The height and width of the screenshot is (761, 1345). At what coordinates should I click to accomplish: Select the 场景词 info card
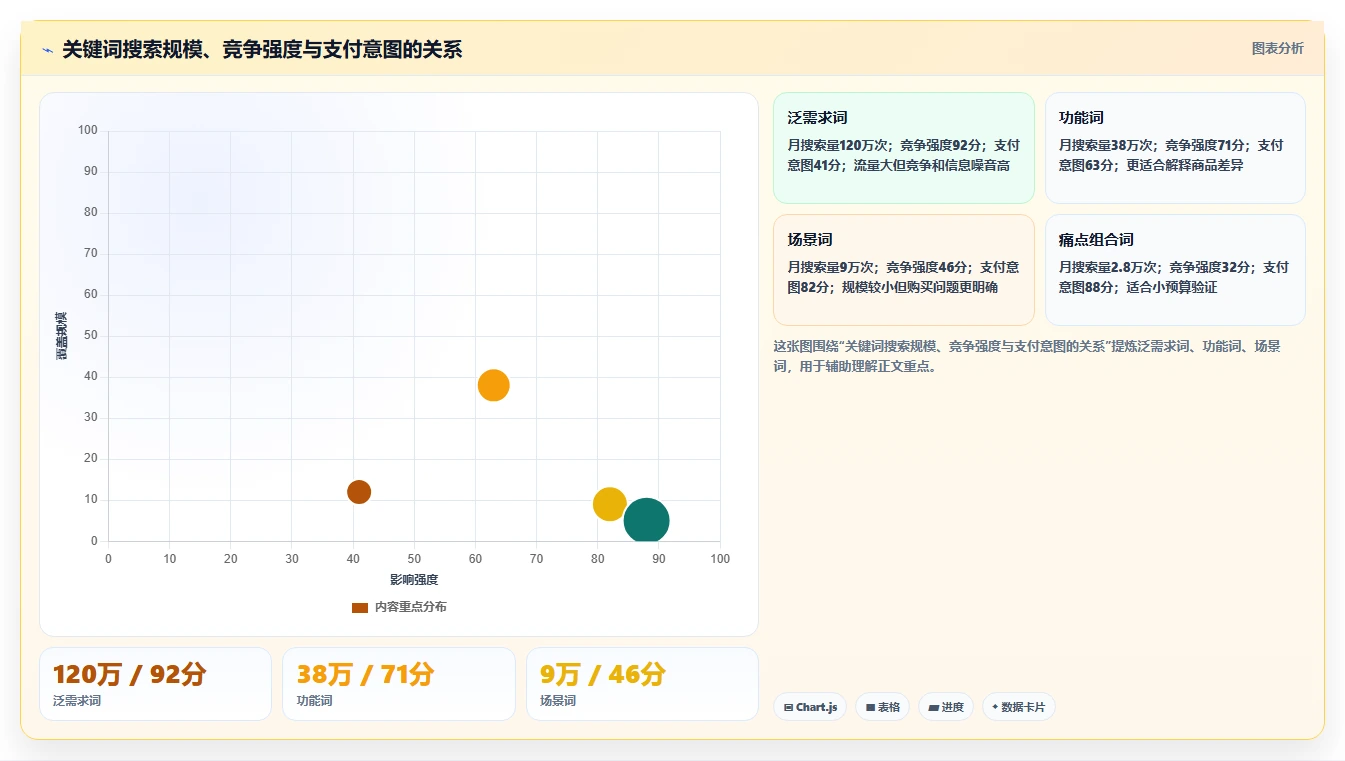click(x=903, y=270)
